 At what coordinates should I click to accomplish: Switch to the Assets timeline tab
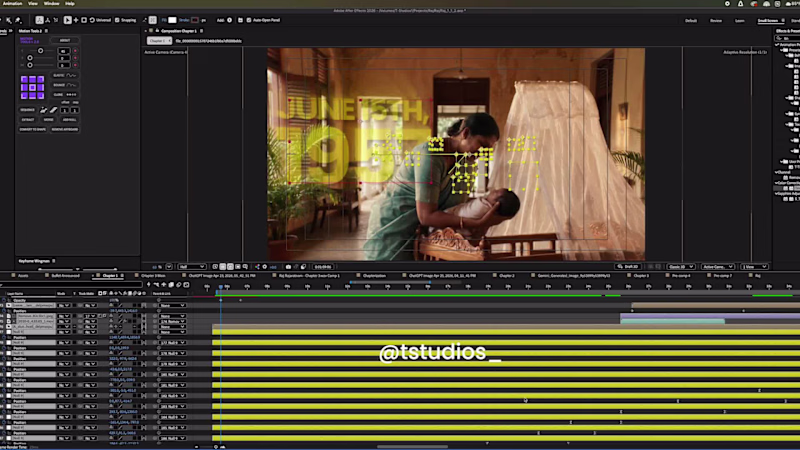coord(23,276)
